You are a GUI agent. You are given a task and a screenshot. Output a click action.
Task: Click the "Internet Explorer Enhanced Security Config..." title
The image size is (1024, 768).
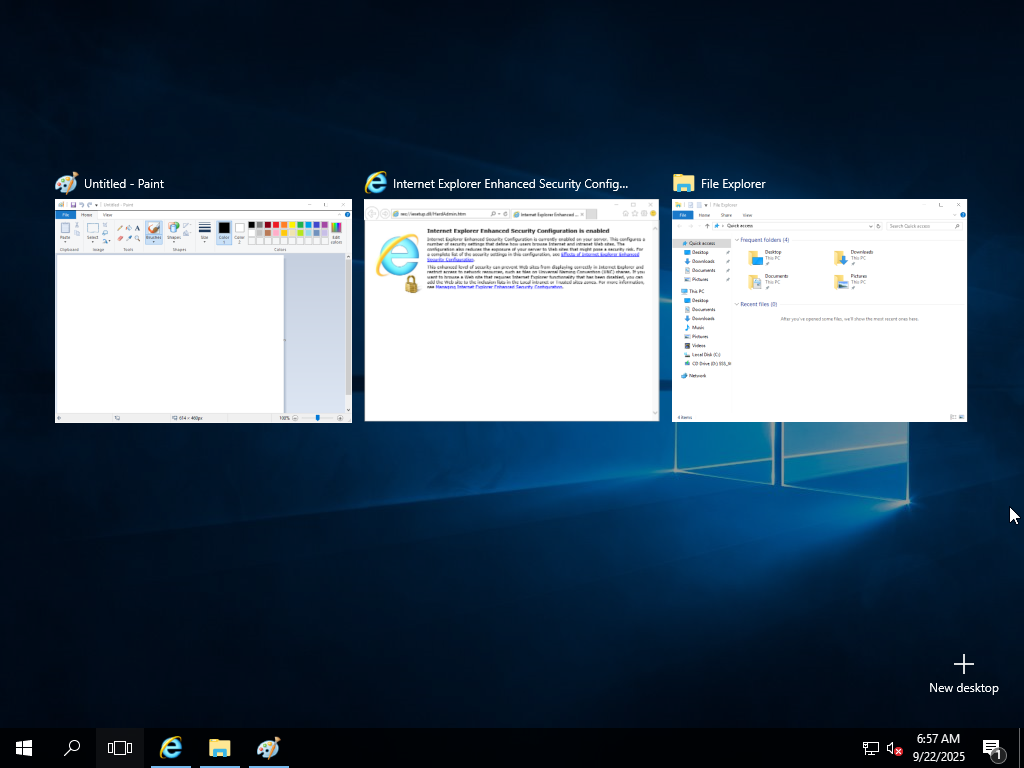510,184
